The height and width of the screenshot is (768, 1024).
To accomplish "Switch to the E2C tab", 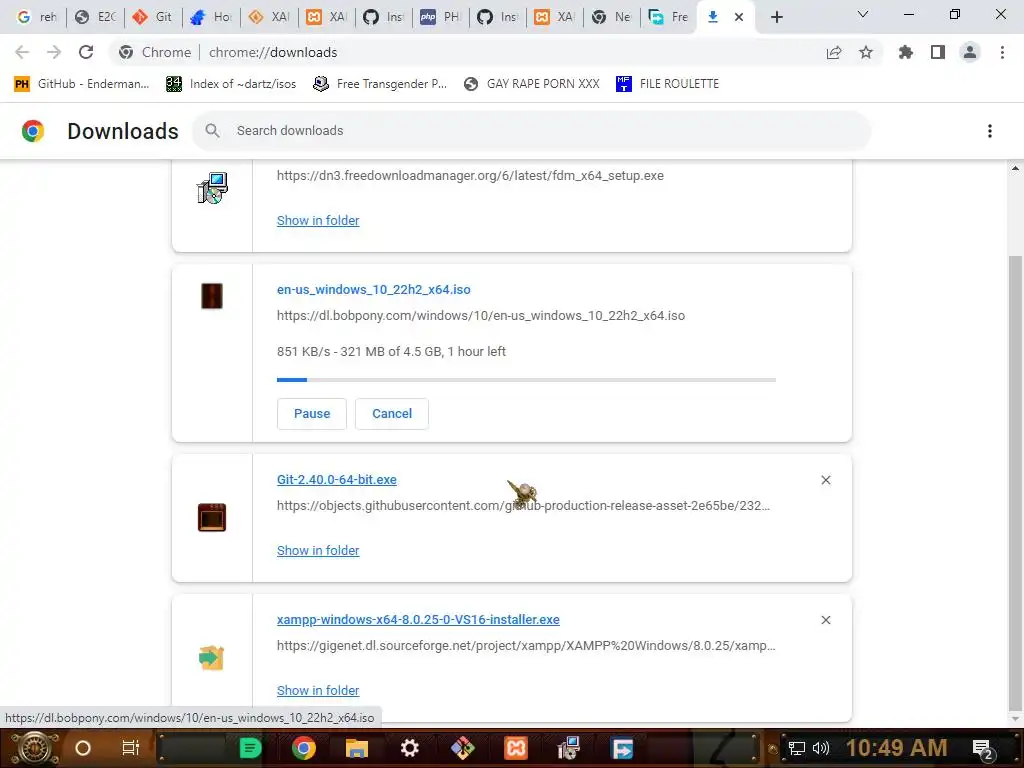I will pos(95,17).
